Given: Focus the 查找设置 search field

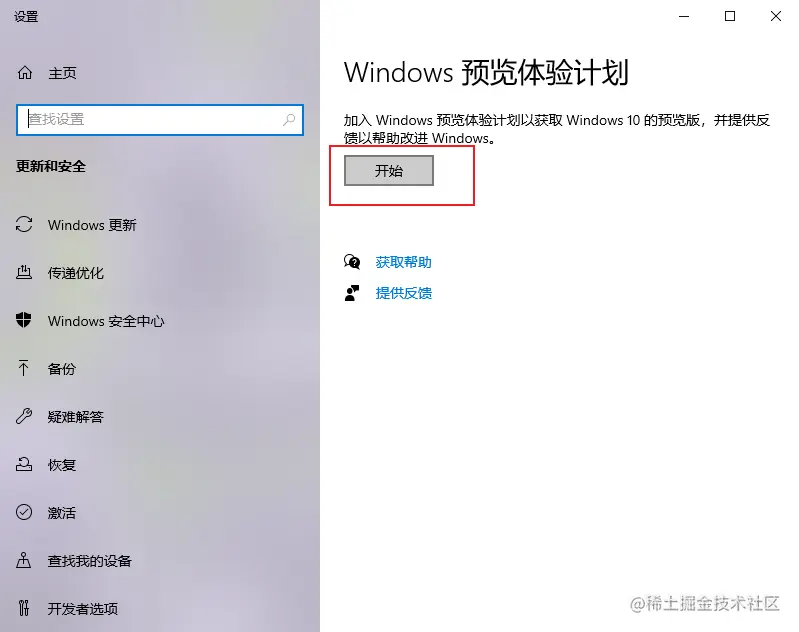Looking at the screenshot, I should point(160,120).
